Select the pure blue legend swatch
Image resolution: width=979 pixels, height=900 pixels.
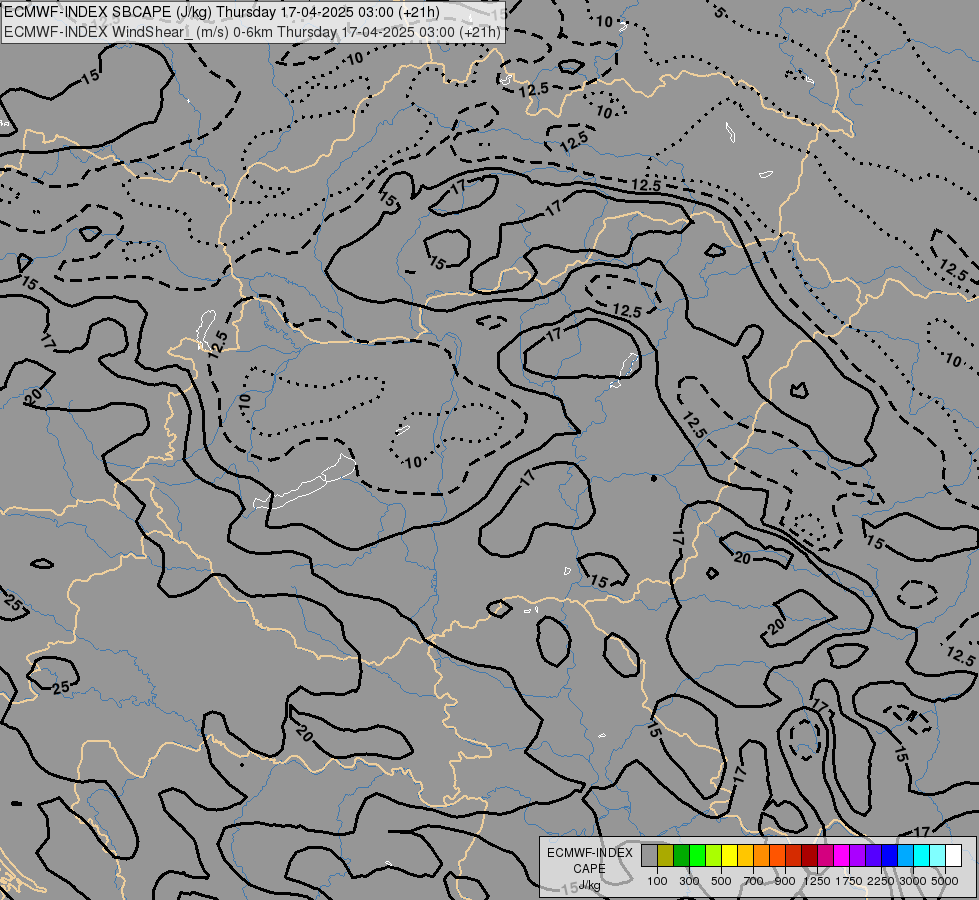[x=890, y=855]
